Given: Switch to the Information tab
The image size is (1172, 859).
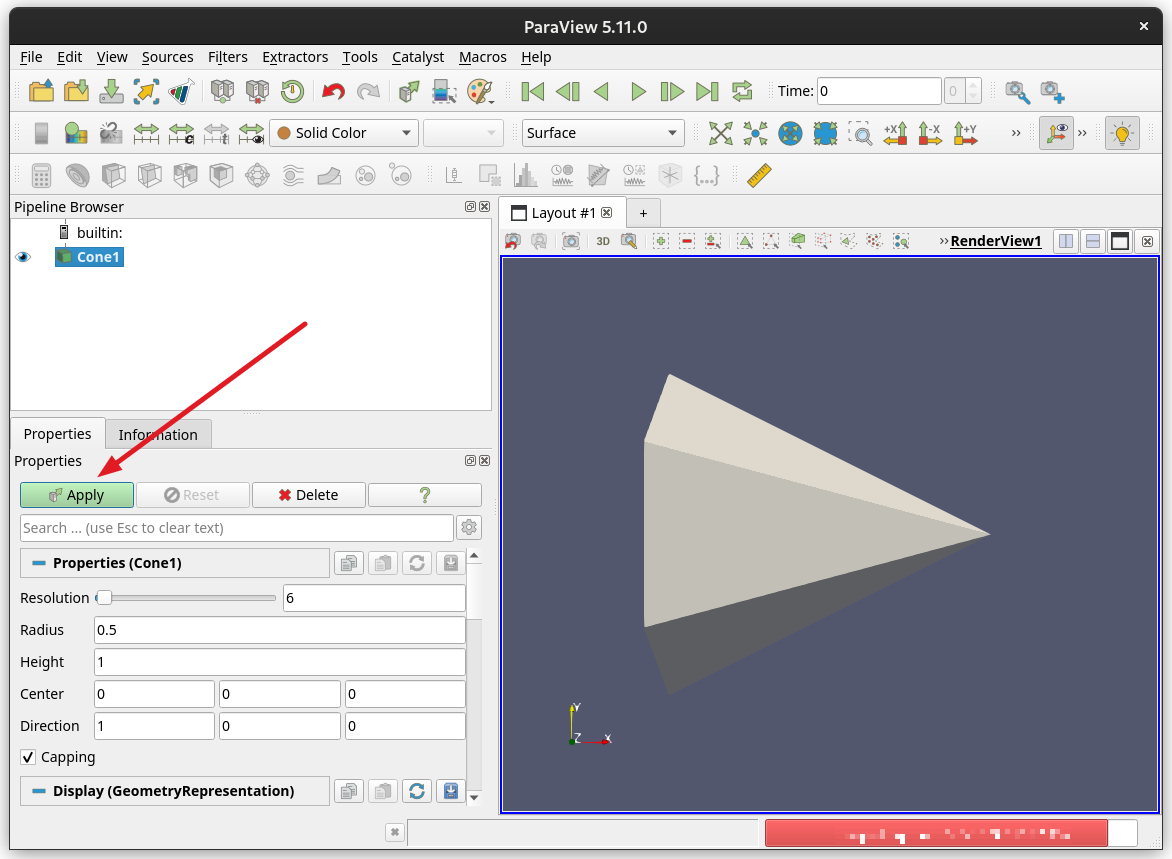Looking at the screenshot, I should (x=158, y=434).
